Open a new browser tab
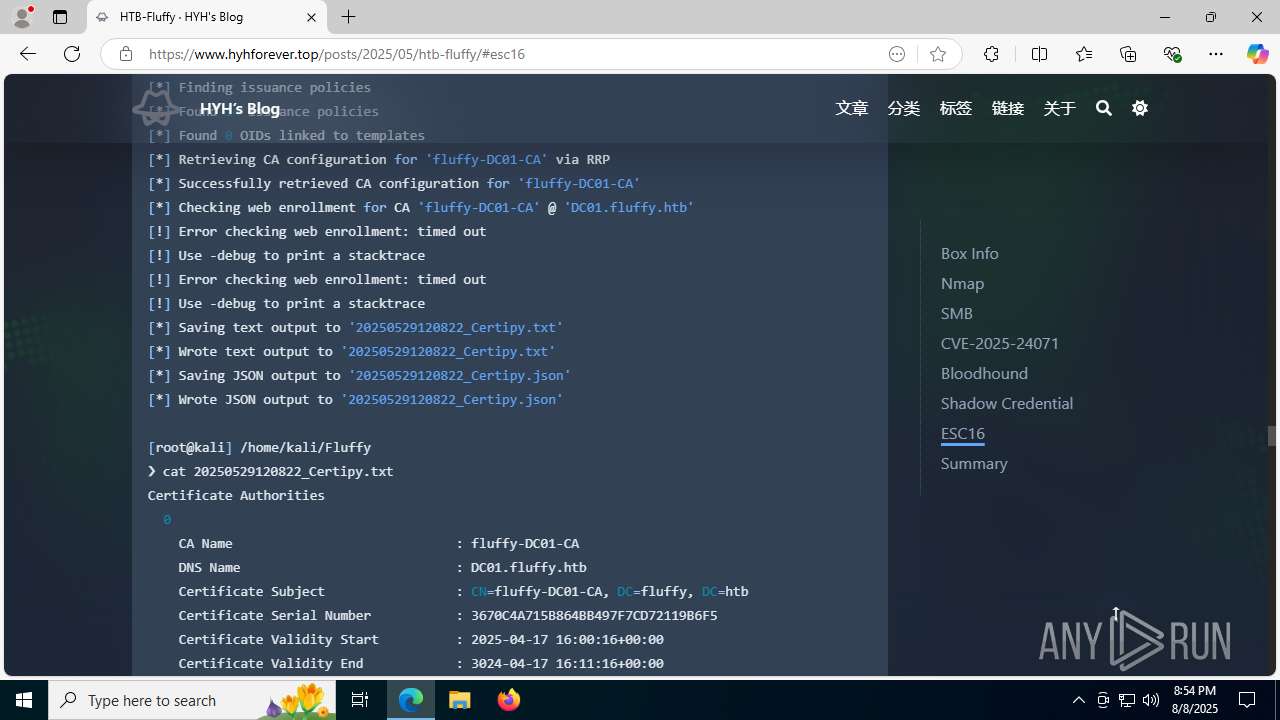The image size is (1280, 720). click(348, 17)
